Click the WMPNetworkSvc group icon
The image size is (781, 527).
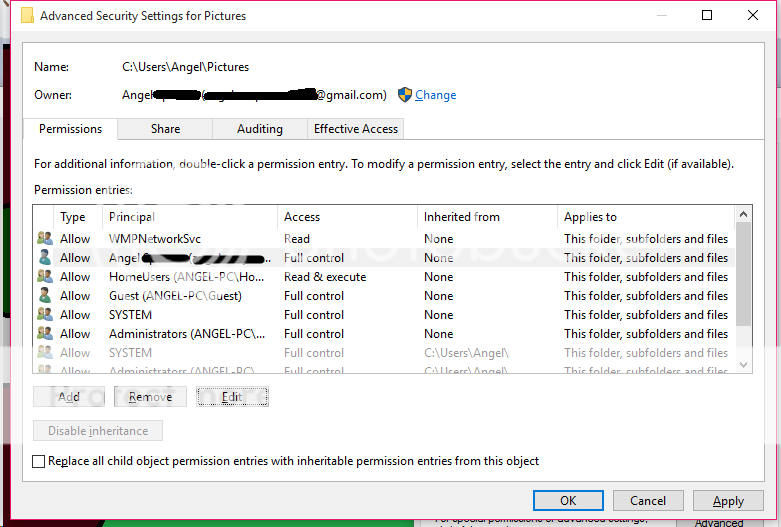click(44, 239)
